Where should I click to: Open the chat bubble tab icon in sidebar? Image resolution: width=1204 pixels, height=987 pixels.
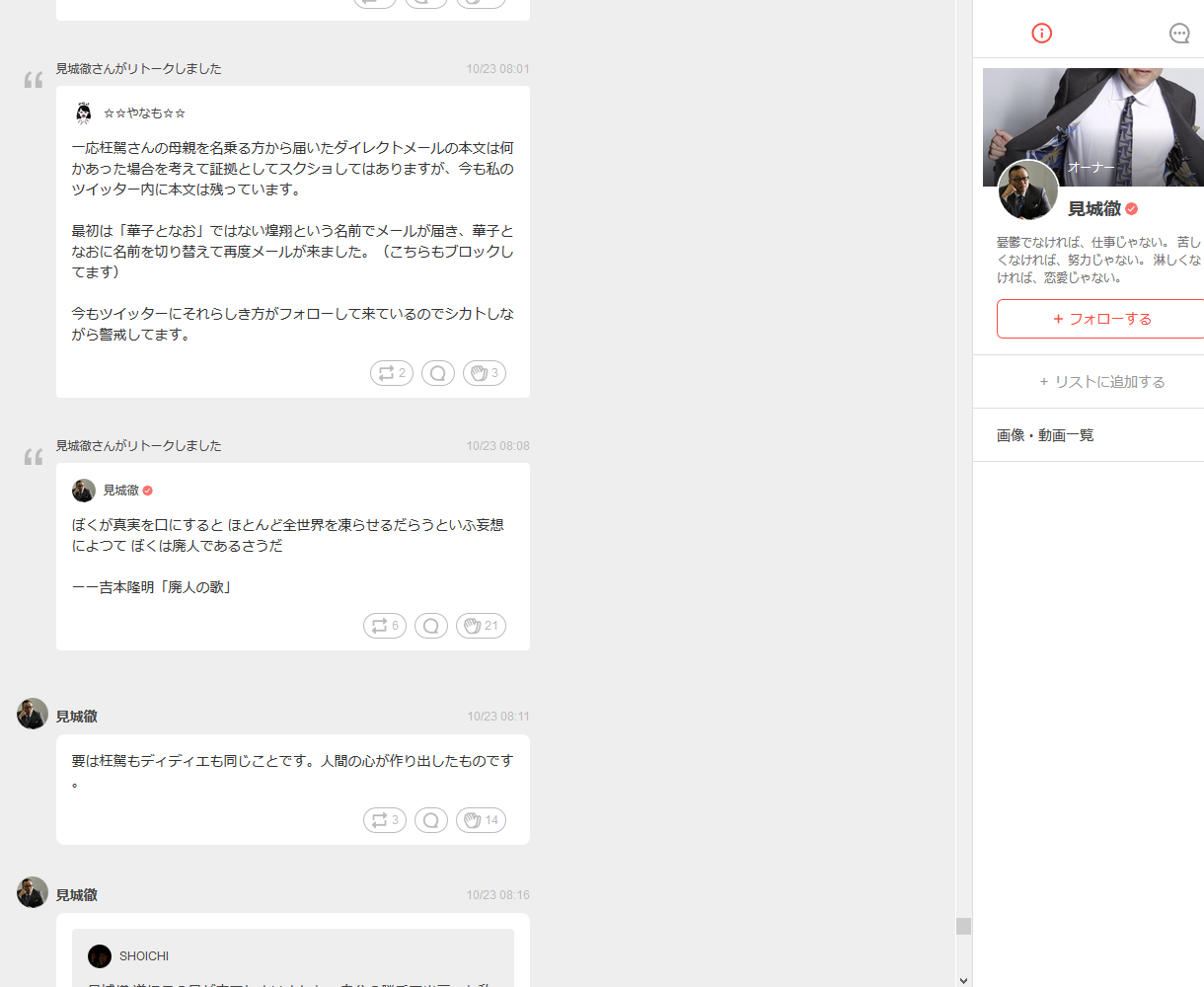[x=1179, y=34]
